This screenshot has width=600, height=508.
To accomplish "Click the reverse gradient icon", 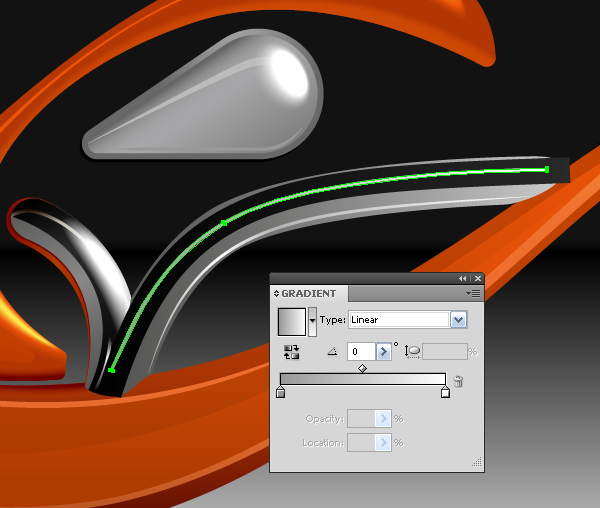I will (292, 352).
